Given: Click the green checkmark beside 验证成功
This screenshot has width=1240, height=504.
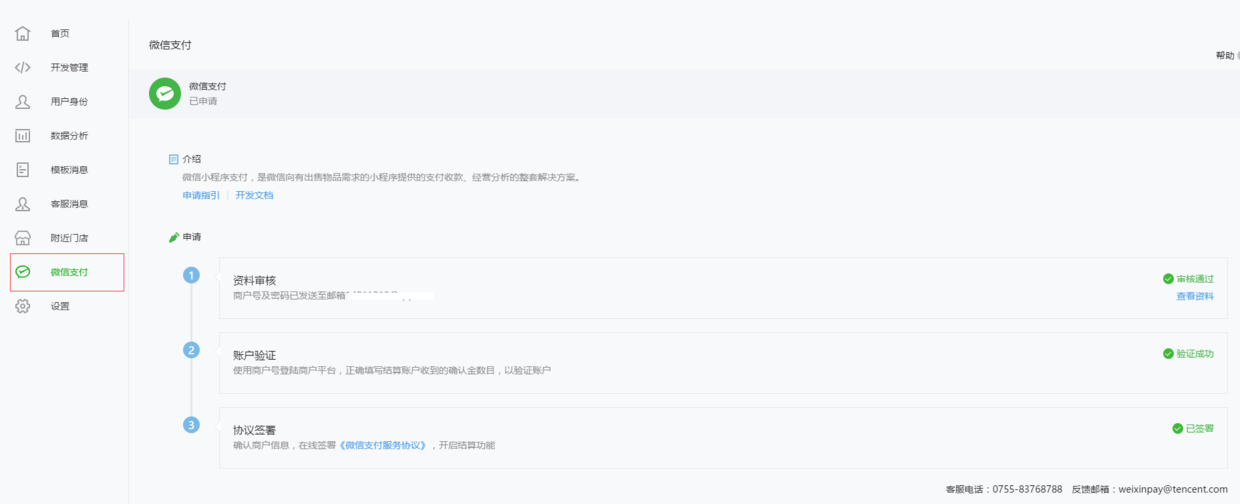Looking at the screenshot, I should point(1168,354).
